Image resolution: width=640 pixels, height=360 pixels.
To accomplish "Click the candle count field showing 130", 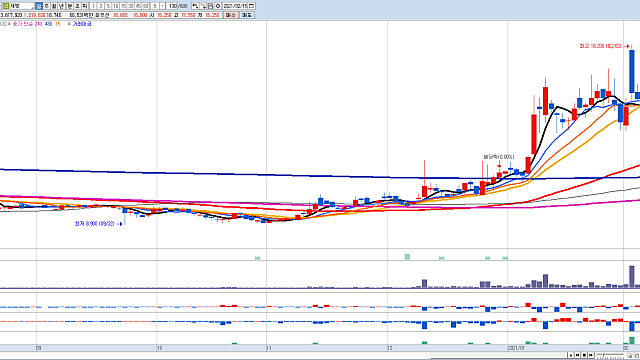I will click(172, 6).
